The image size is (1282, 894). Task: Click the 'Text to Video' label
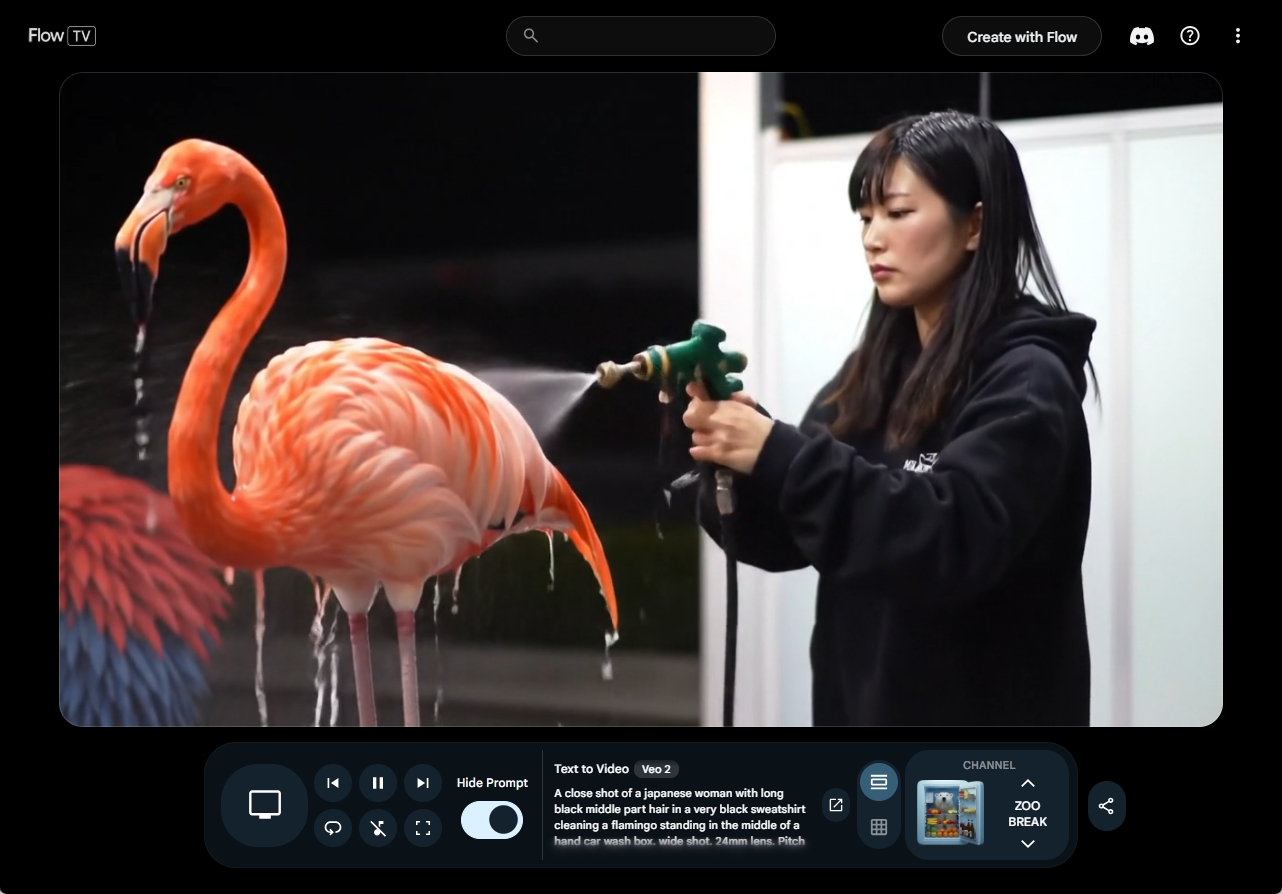pyautogui.click(x=591, y=769)
